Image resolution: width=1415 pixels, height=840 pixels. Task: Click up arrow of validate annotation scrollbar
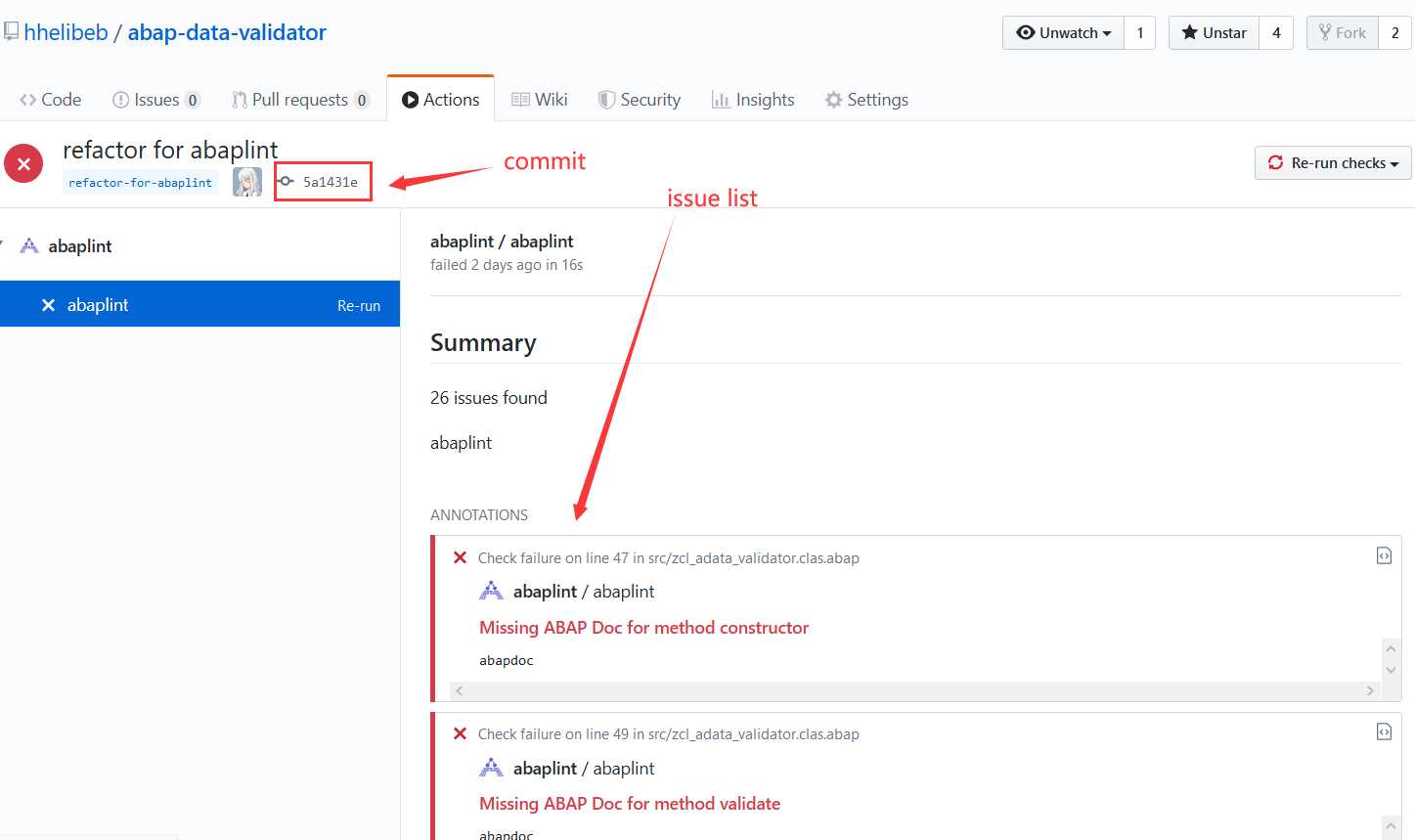point(1391,824)
